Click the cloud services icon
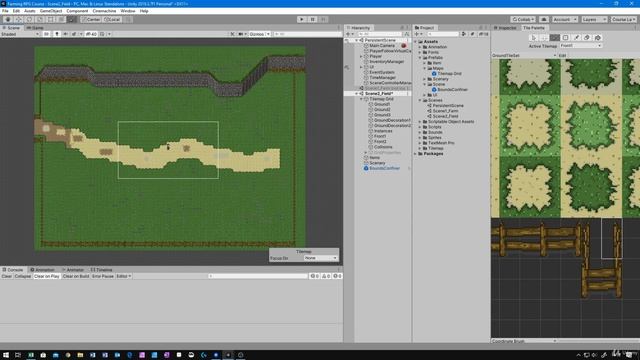Image resolution: width=640 pixels, height=360 pixels. pyautogui.click(x=544, y=19)
